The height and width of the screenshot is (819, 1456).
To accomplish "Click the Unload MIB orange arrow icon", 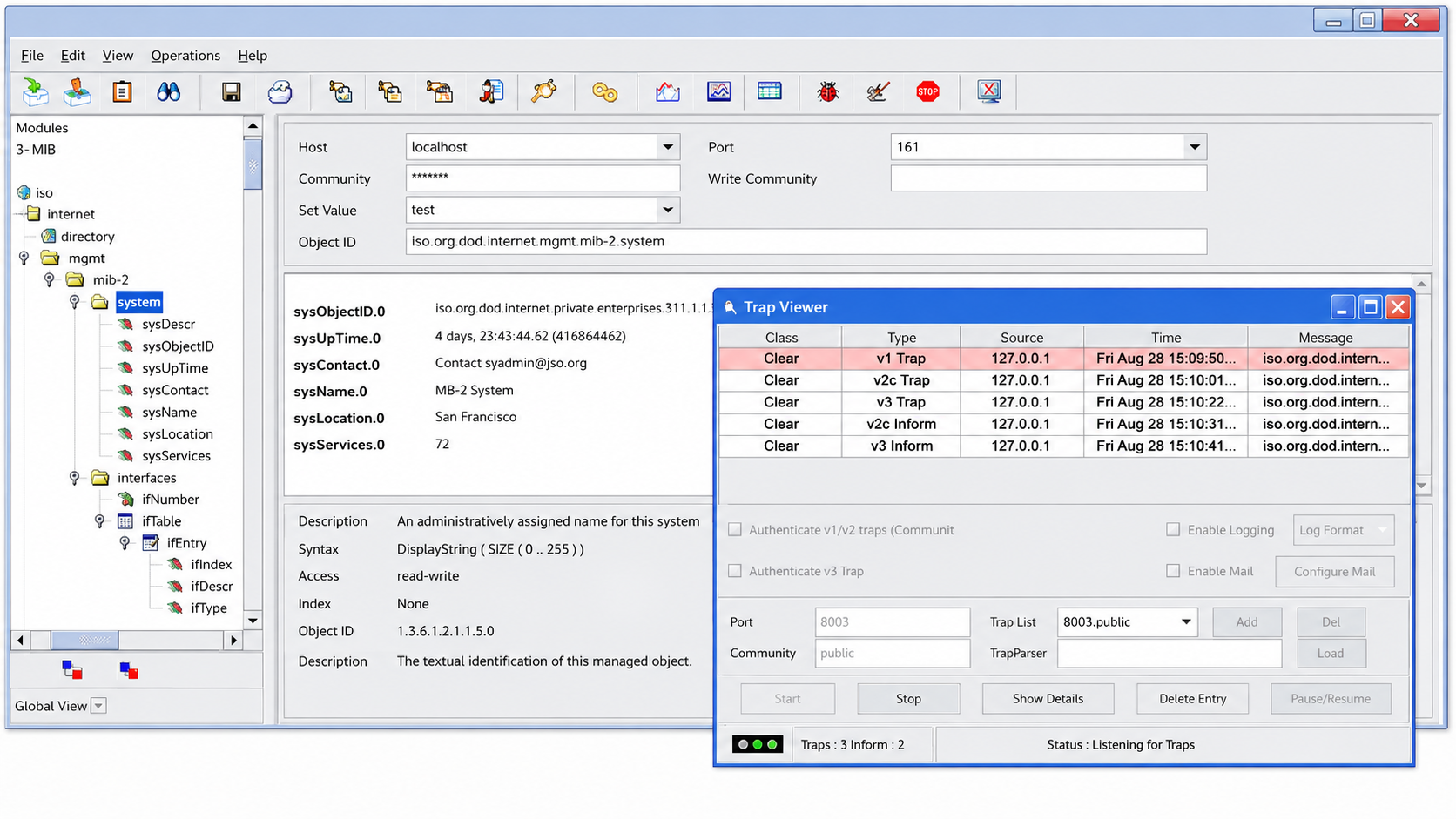I will [77, 91].
